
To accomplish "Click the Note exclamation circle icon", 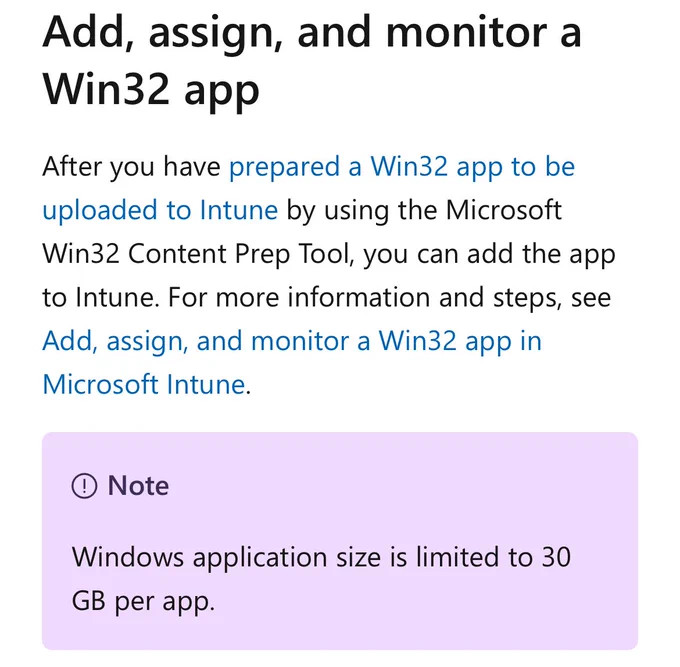I will click(x=84, y=486).
